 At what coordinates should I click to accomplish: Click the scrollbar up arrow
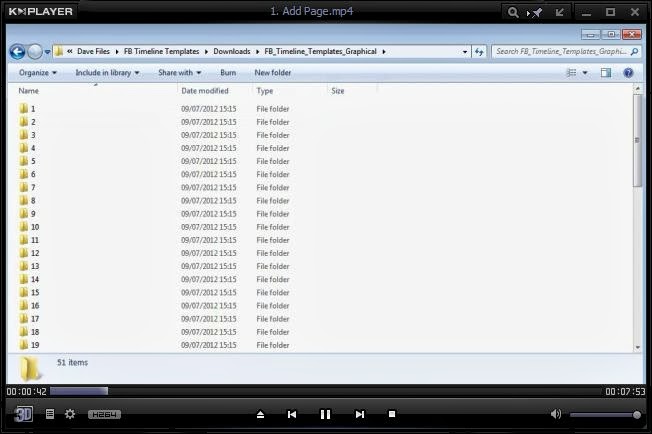[637, 89]
